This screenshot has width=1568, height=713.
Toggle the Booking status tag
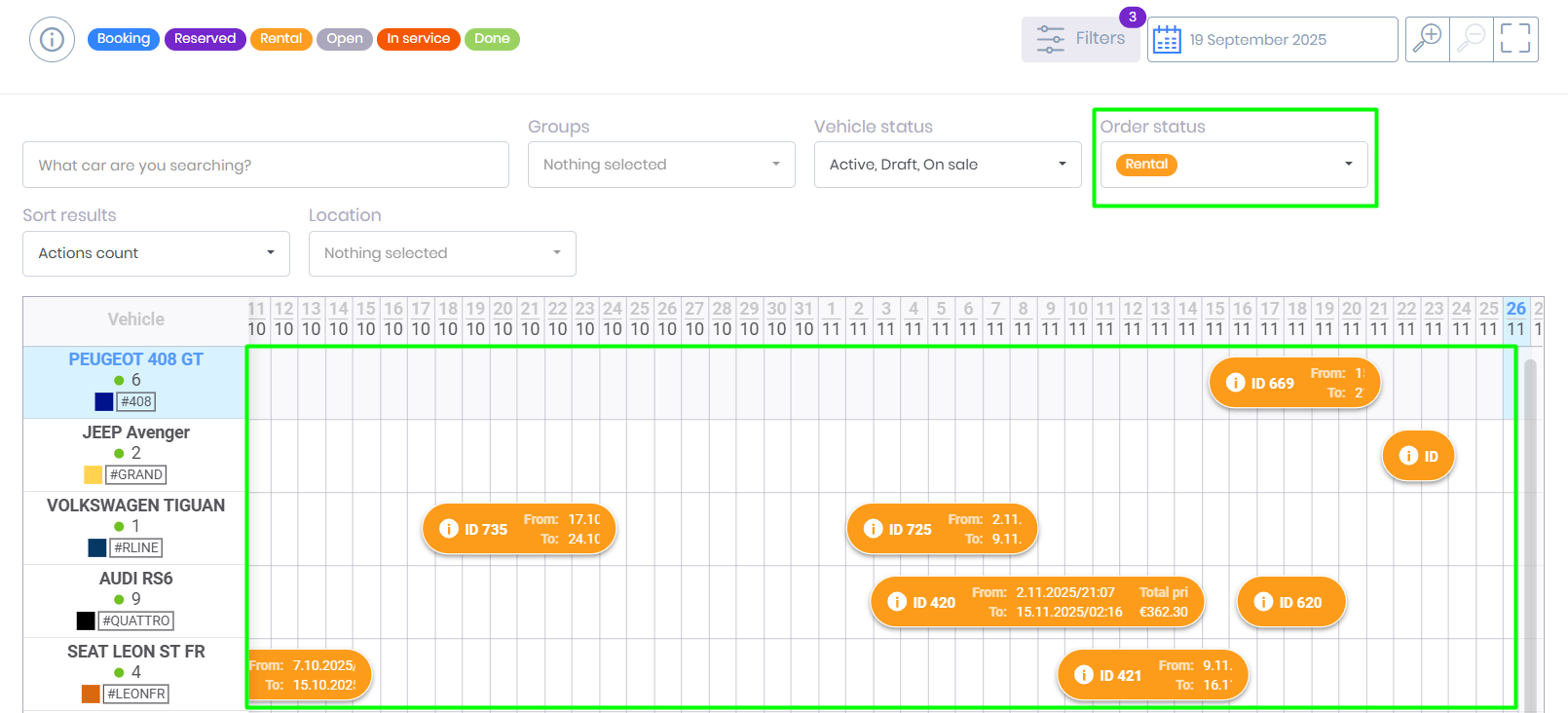point(124,39)
